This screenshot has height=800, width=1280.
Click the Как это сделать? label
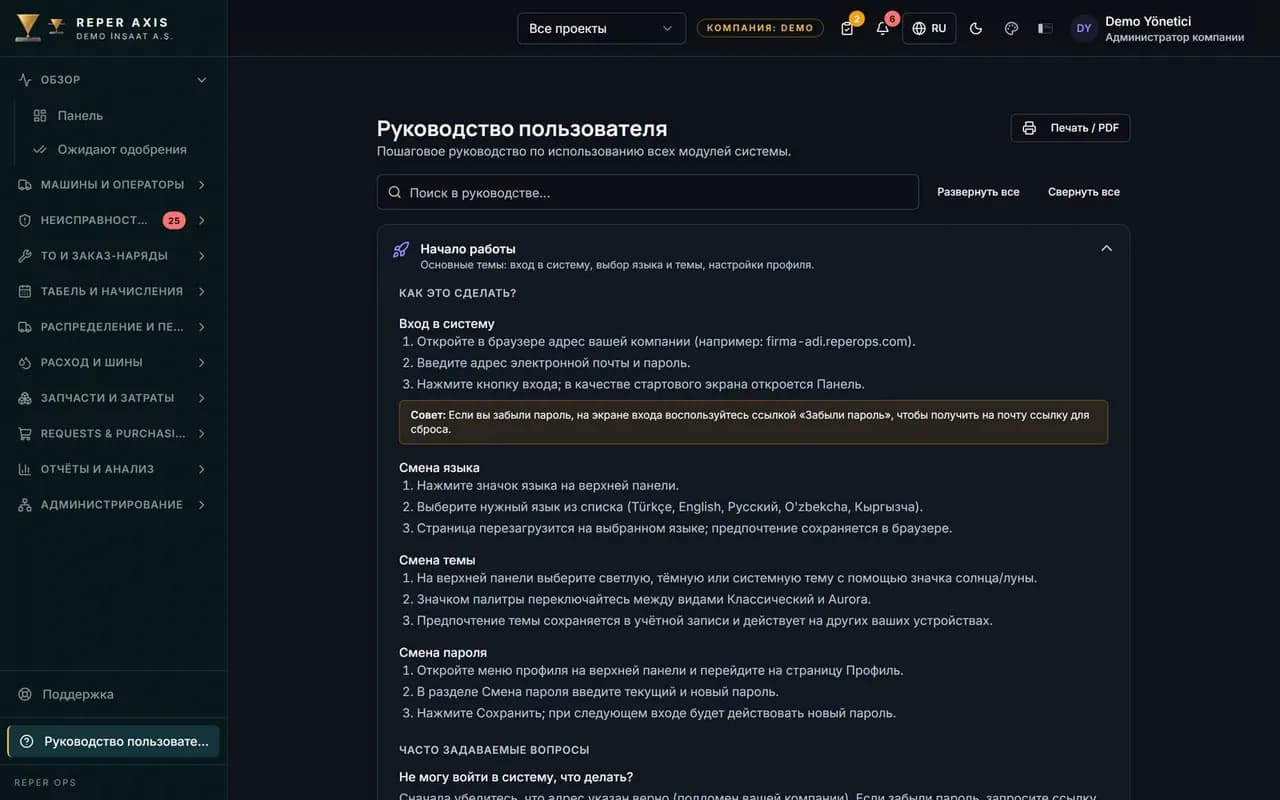pos(458,293)
